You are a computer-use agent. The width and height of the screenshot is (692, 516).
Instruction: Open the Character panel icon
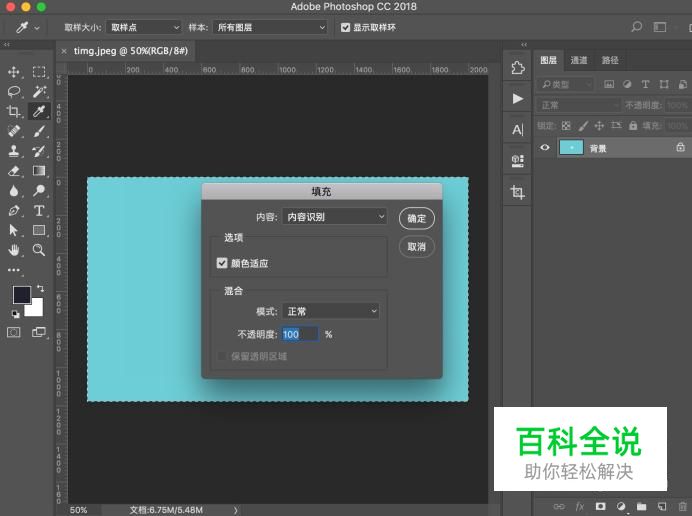[x=518, y=130]
